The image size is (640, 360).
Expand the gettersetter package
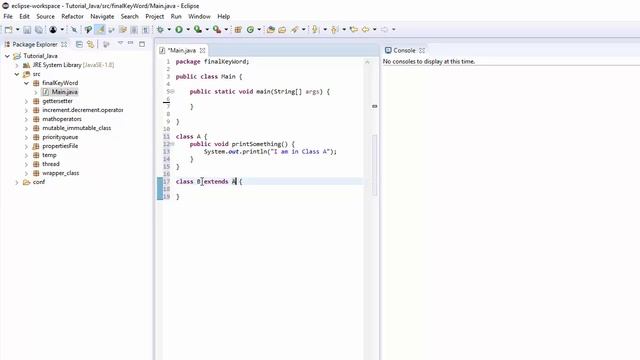tap(26, 101)
